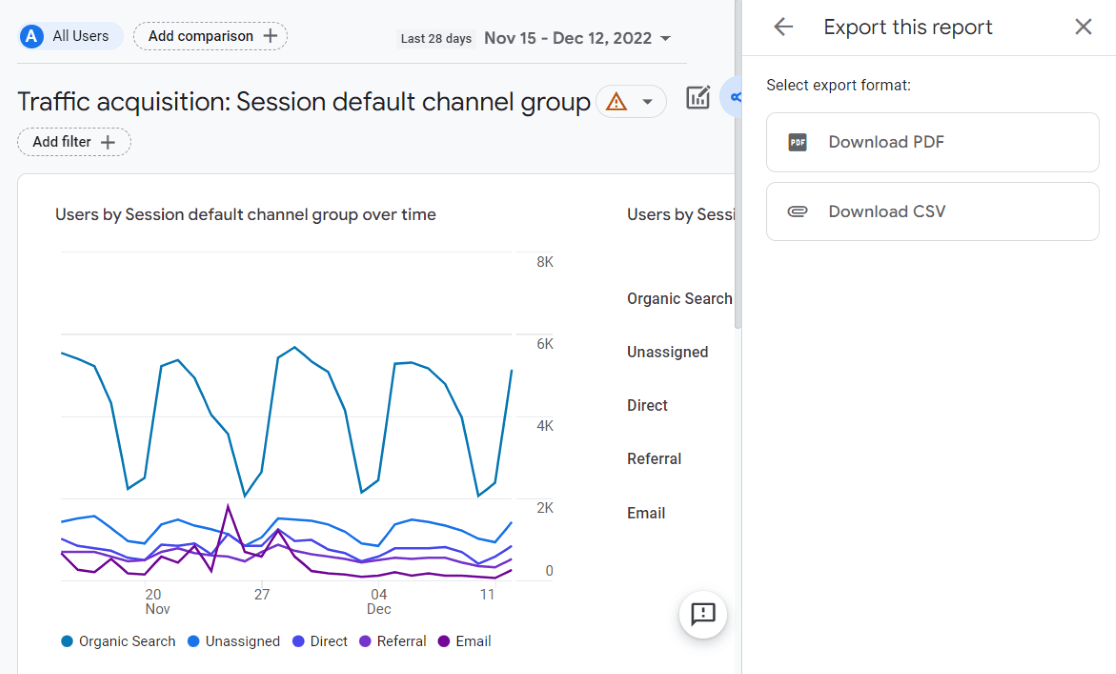Toggle Unassigned series in chart legend
Screen dimensions: 1116x674
pyautogui.click(x=234, y=642)
